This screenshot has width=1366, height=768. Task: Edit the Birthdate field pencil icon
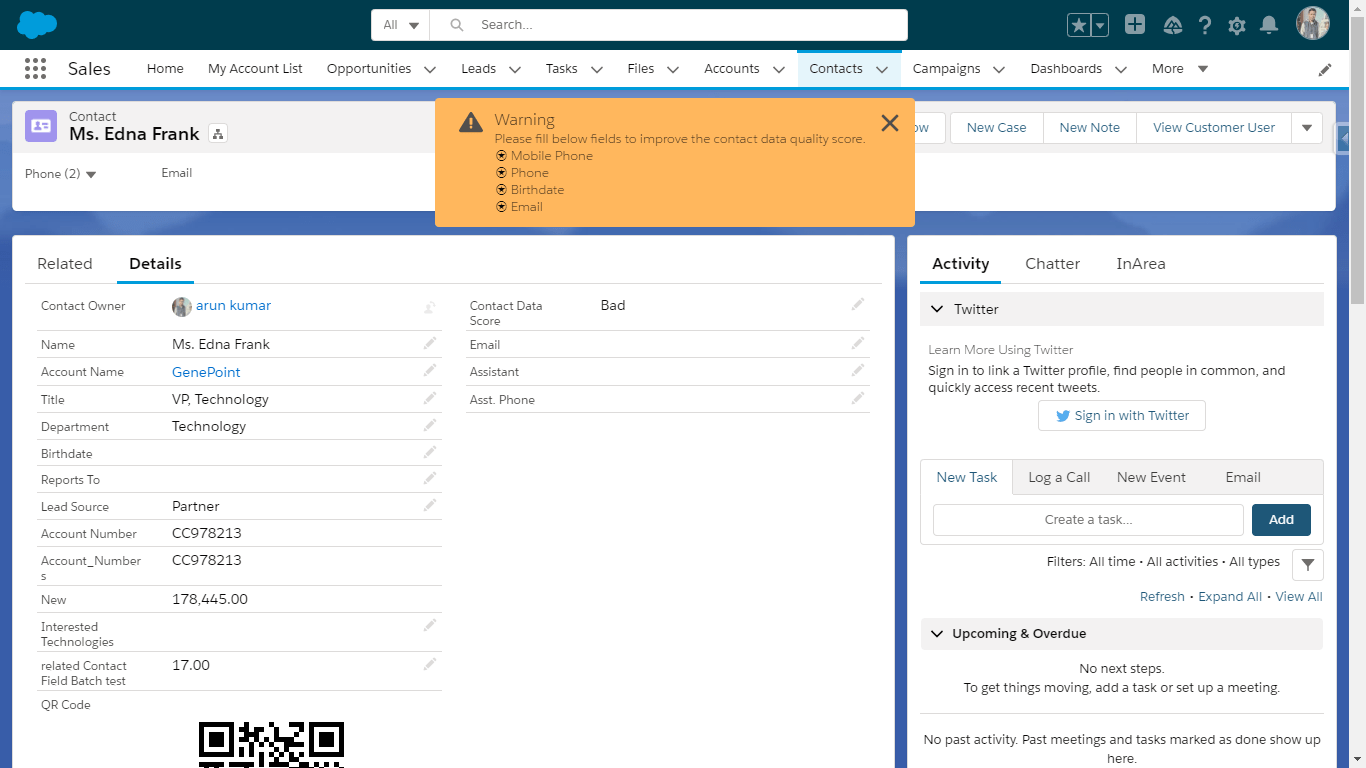point(430,452)
